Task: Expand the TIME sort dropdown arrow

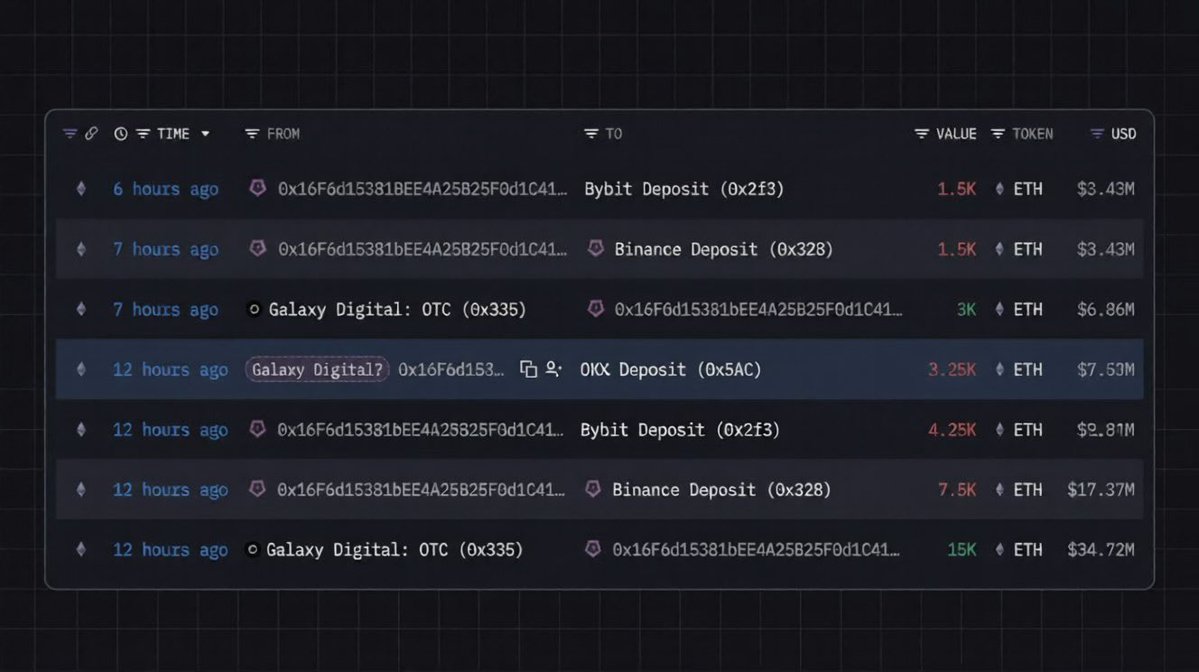Action: 205,134
